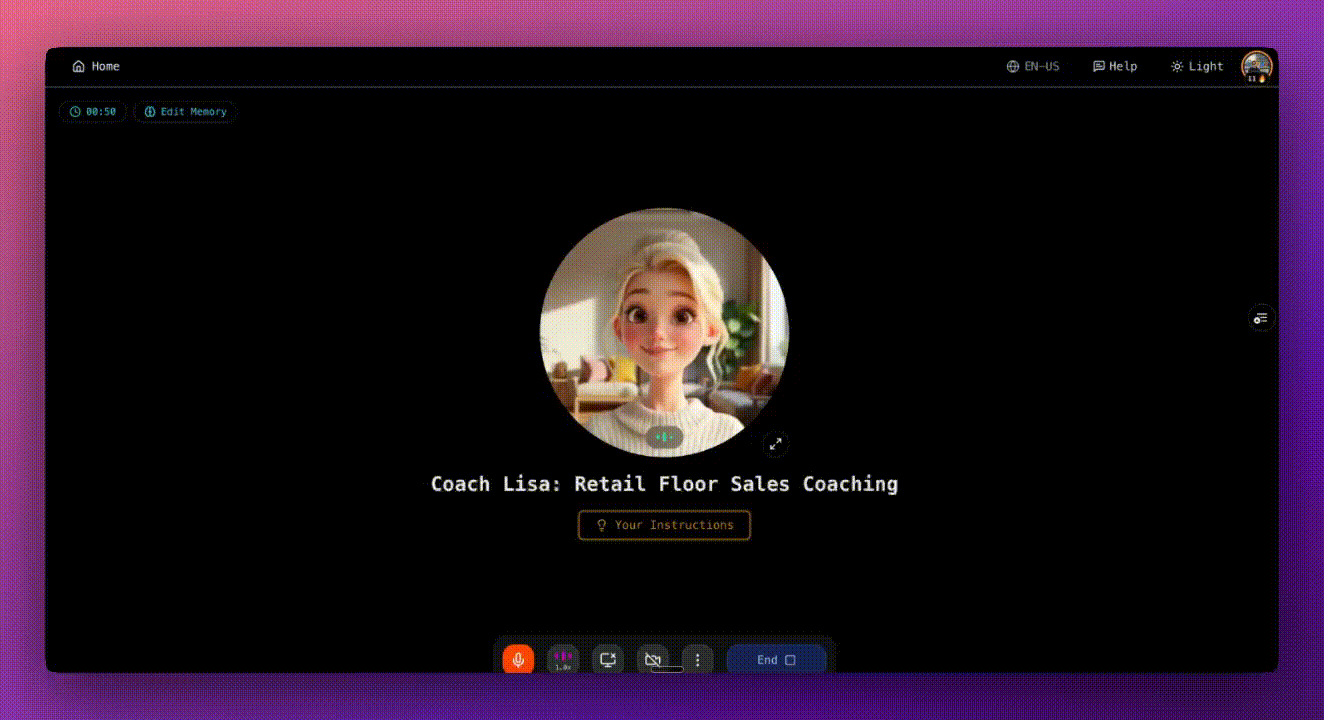Screen dimensions: 1324x720
Task: Click the 00:50 session timer
Action: pos(93,112)
